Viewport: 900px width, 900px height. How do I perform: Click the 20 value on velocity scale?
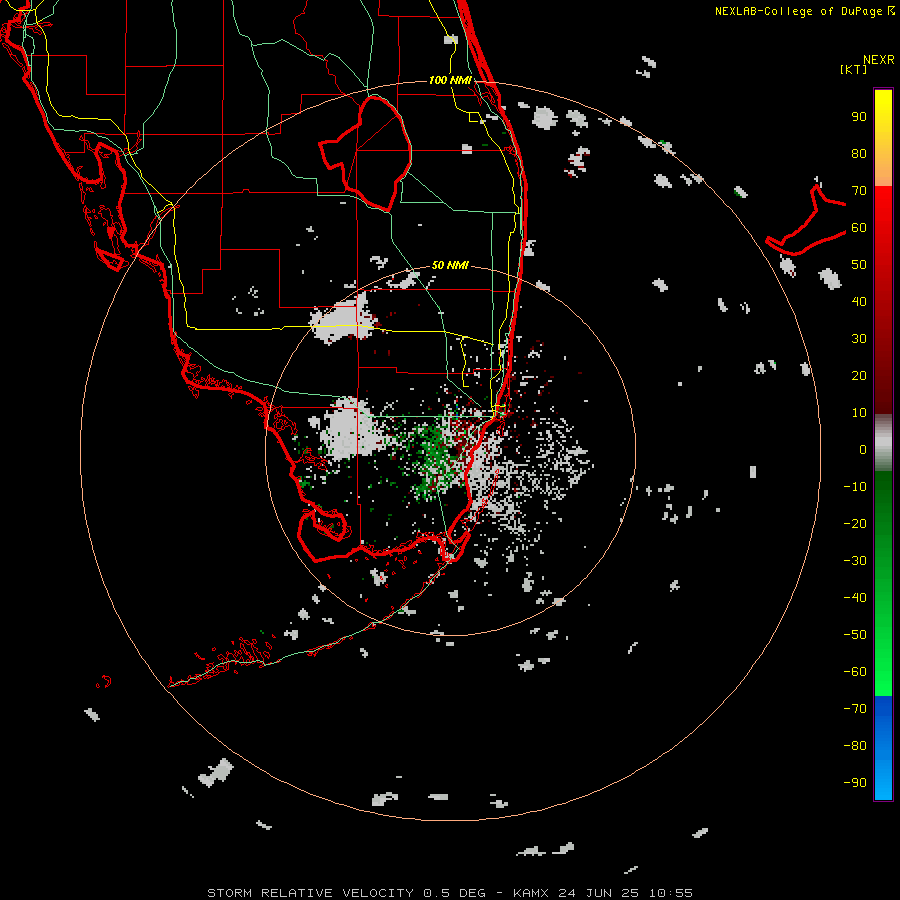pyautogui.click(x=859, y=375)
